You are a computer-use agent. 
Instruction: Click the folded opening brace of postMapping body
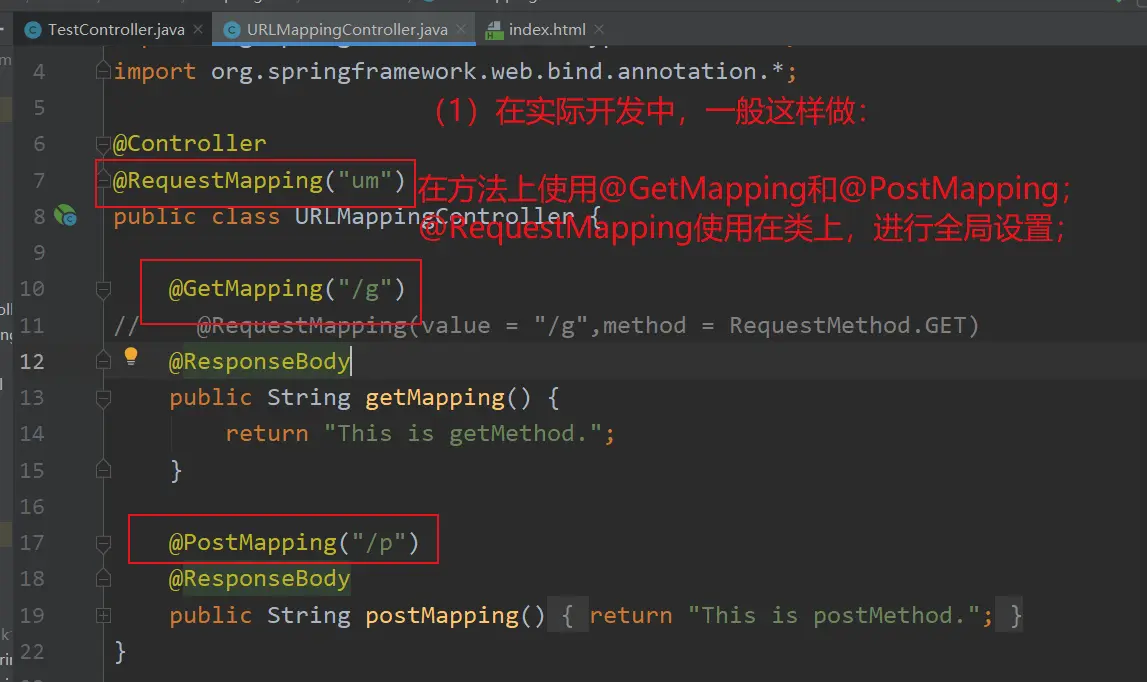(x=568, y=615)
